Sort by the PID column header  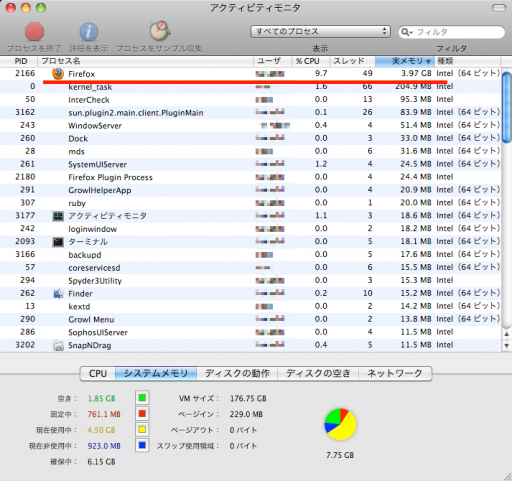19,61
